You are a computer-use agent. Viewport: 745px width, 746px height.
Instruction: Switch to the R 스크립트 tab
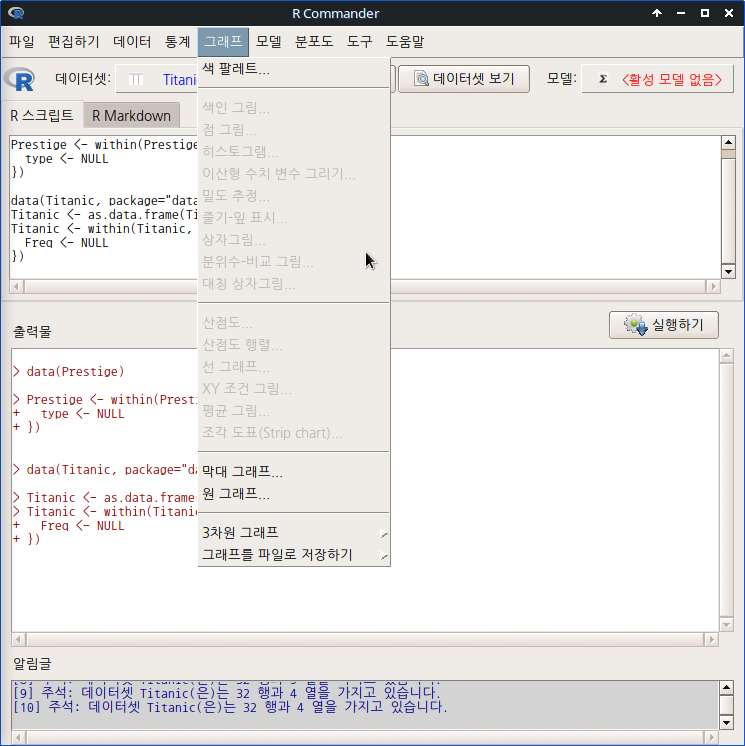[42, 116]
